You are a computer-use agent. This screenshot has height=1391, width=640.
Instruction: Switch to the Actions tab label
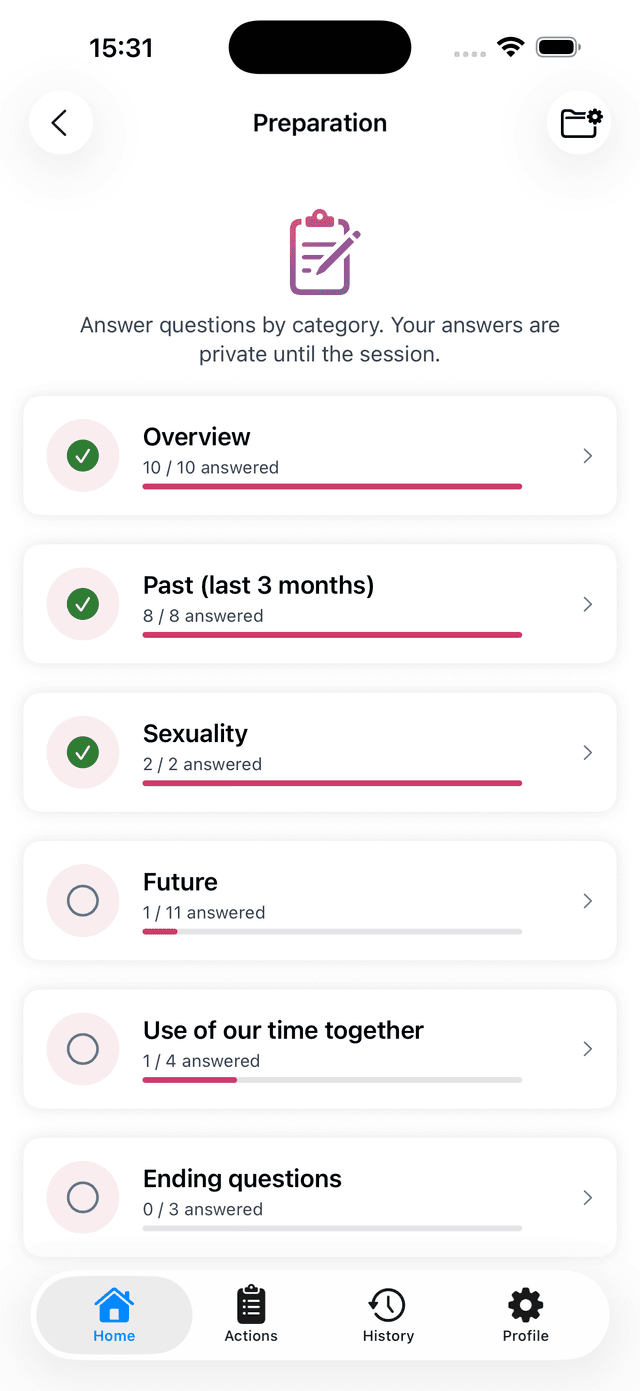tap(251, 1336)
